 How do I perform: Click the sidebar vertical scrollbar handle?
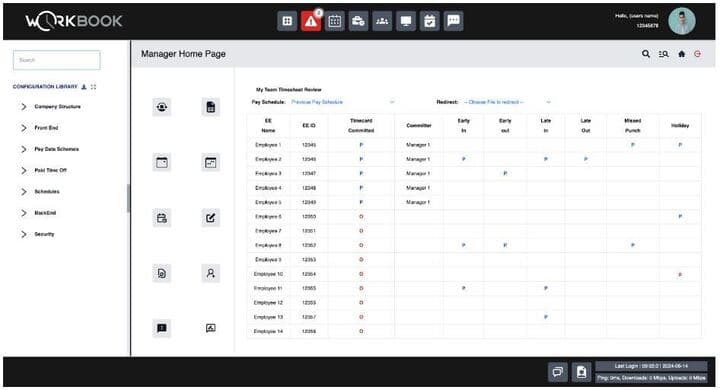coord(128,198)
